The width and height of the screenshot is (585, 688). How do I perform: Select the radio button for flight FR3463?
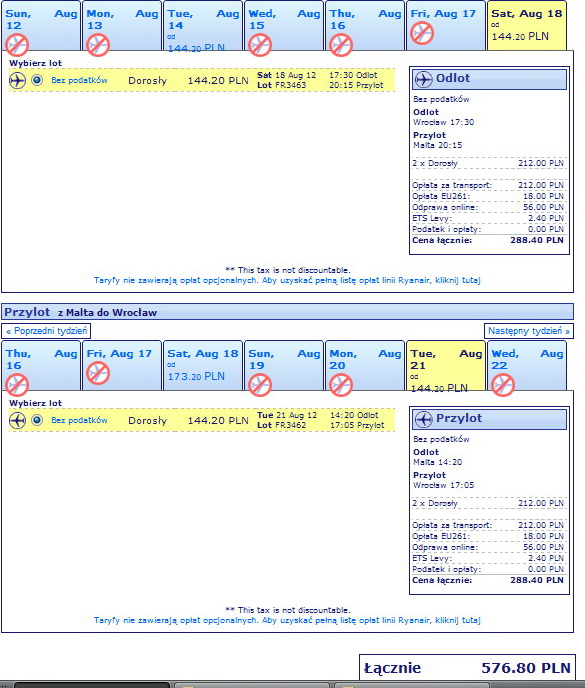tap(37, 80)
